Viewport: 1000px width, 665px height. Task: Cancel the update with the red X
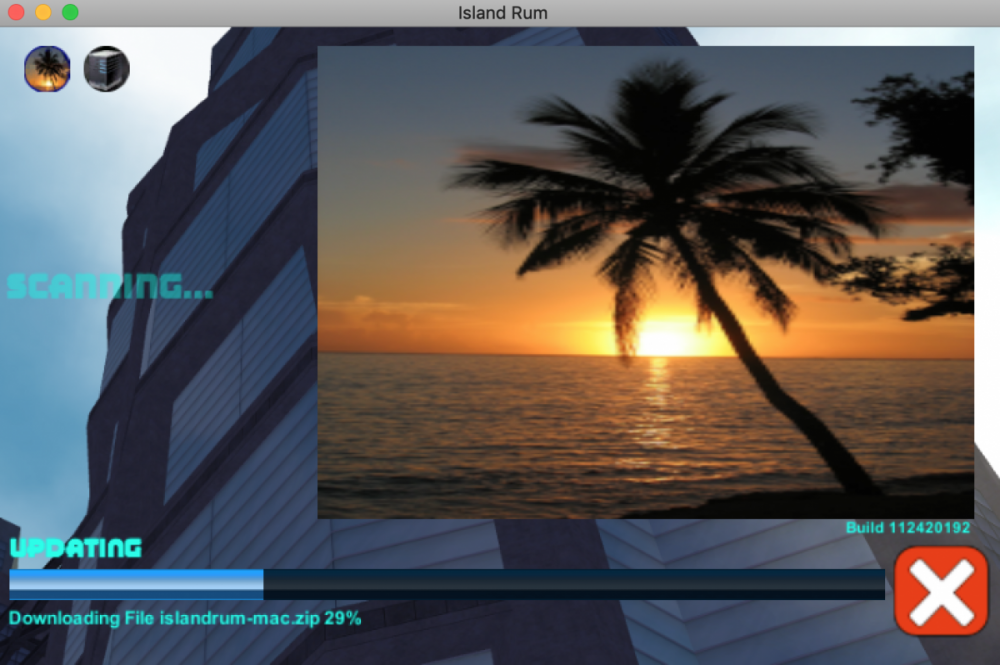pos(940,591)
